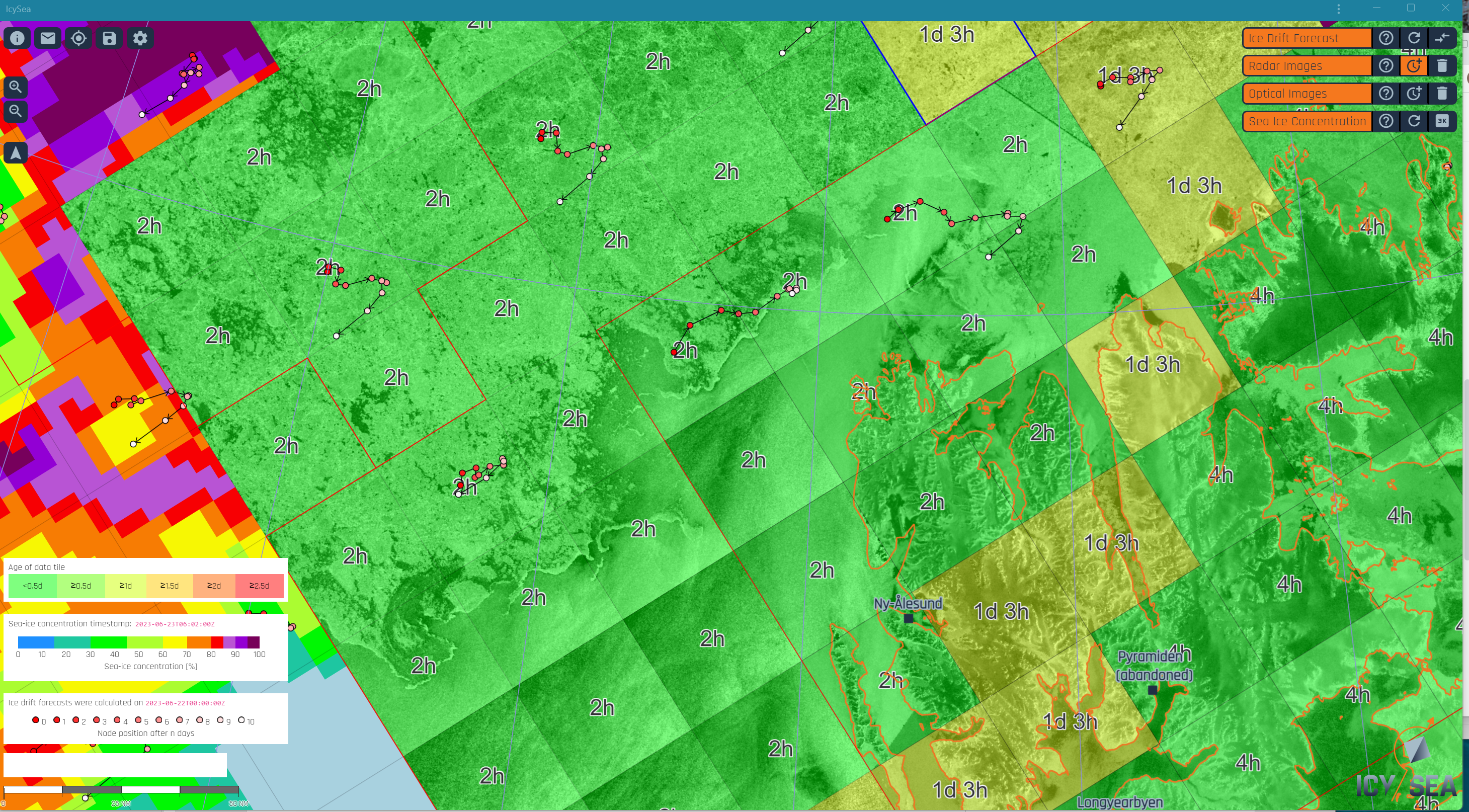Open help for Optical Images
The width and height of the screenshot is (1469, 812).
click(x=1386, y=94)
